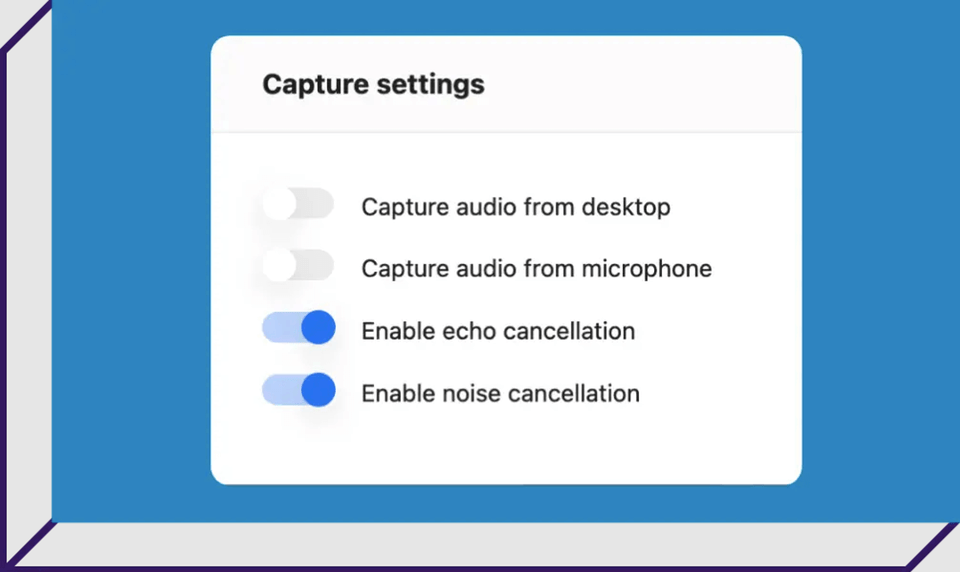
Task: Click gray track of microphone audio switch
Action: 315,266
